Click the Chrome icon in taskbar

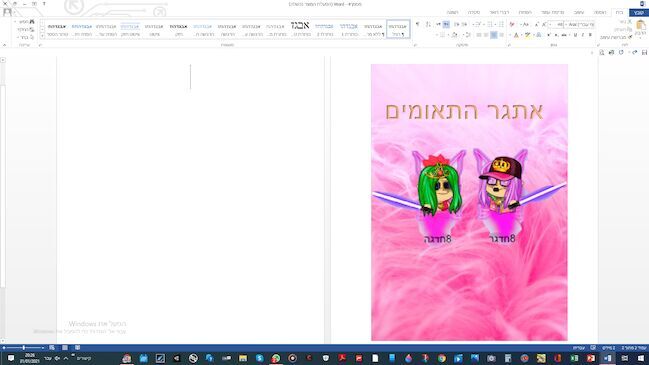pyautogui.click(x=442, y=358)
